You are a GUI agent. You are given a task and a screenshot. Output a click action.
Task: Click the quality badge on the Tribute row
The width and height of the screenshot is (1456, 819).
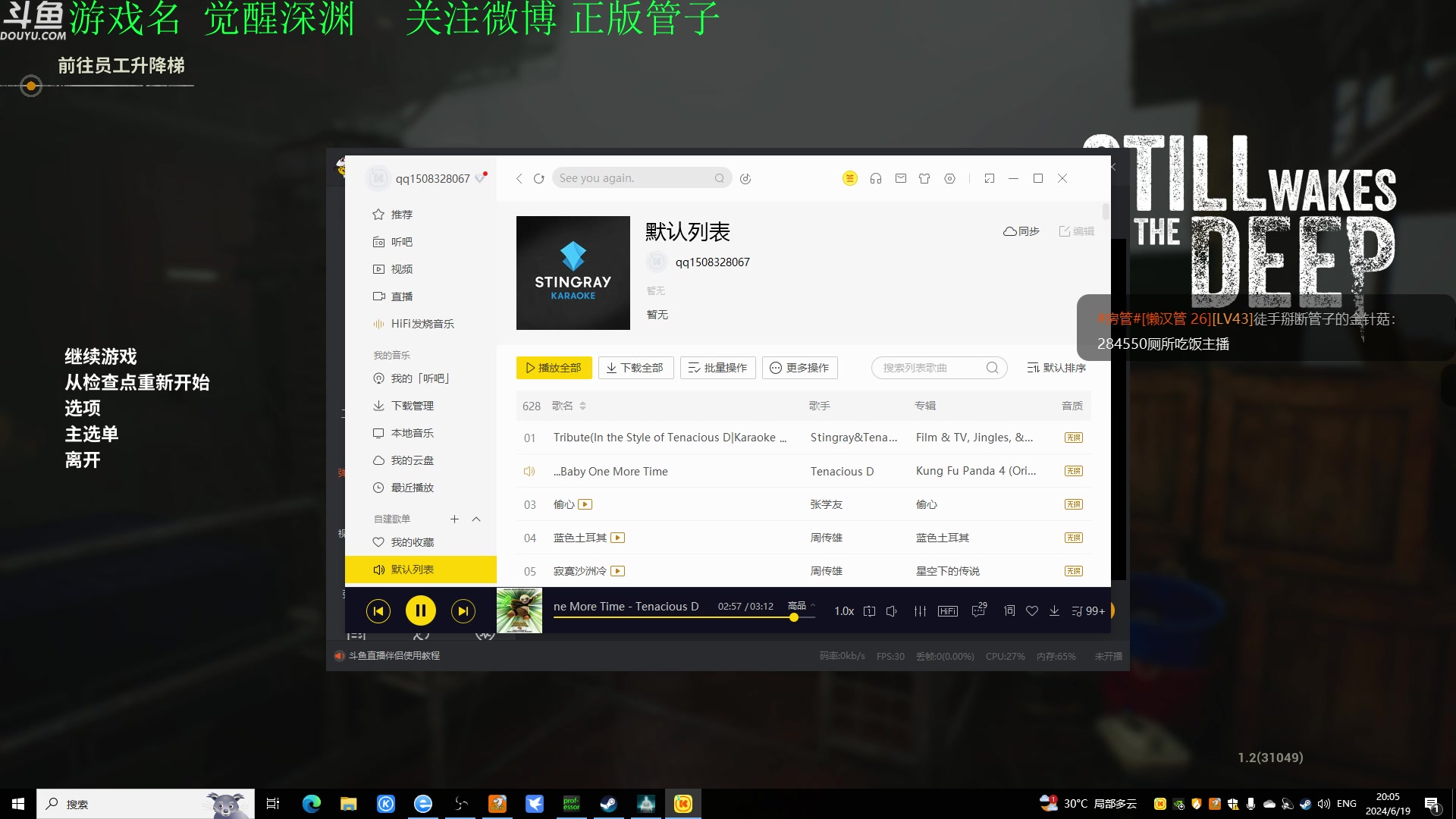[x=1073, y=438]
